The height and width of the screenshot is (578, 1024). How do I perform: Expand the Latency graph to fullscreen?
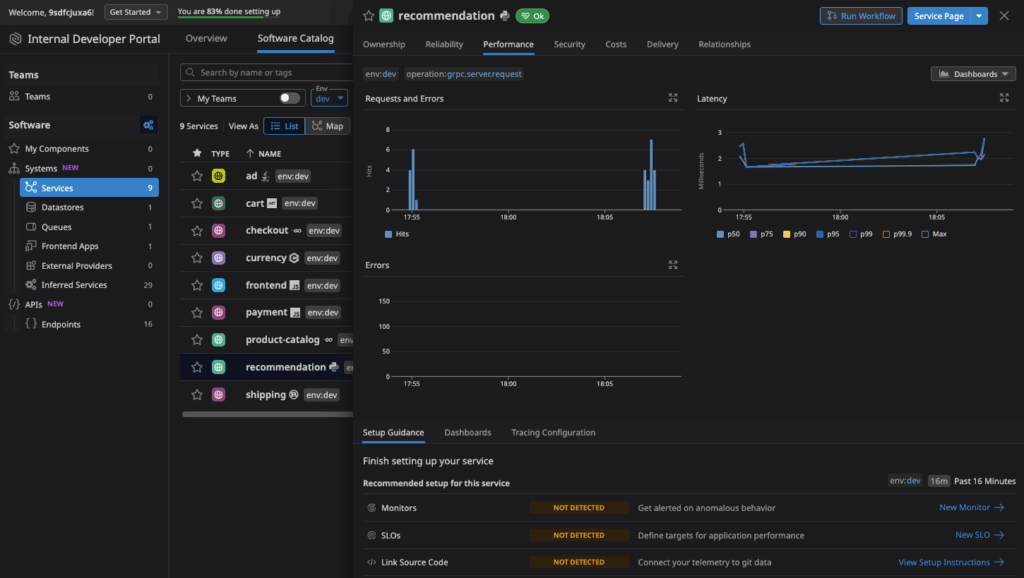coord(1004,98)
